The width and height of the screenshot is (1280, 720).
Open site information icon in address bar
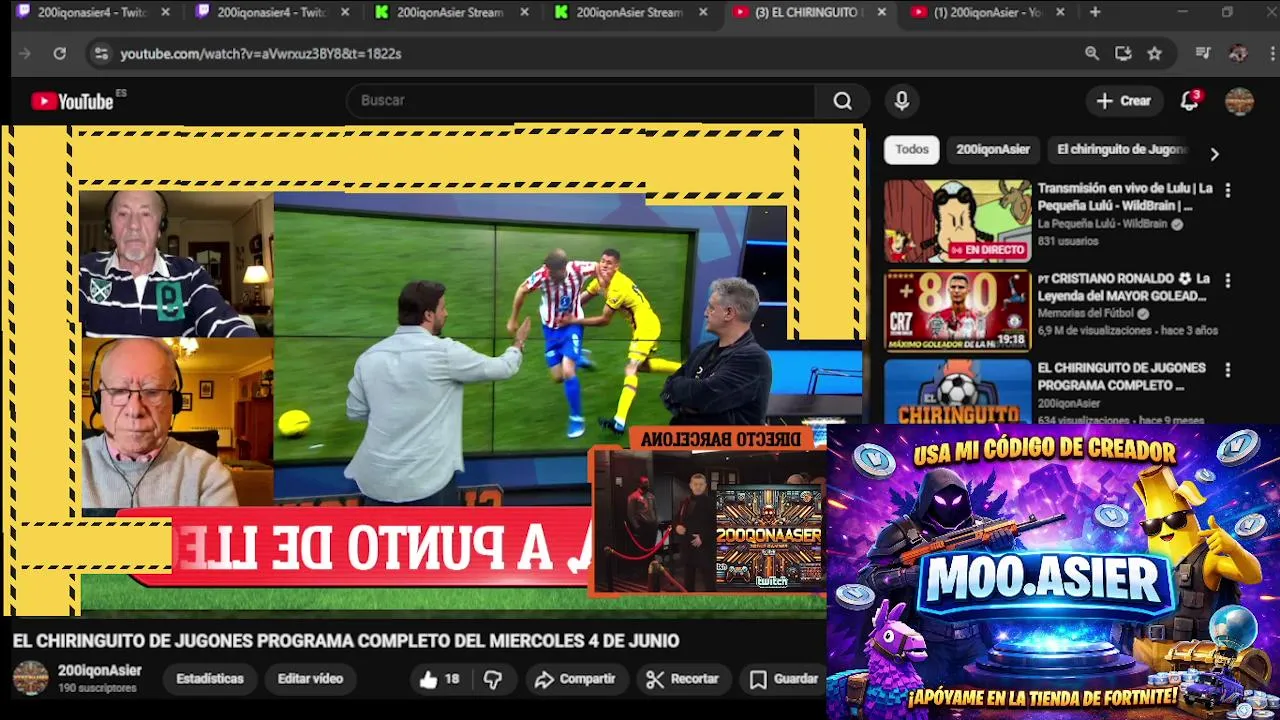[x=100, y=54]
